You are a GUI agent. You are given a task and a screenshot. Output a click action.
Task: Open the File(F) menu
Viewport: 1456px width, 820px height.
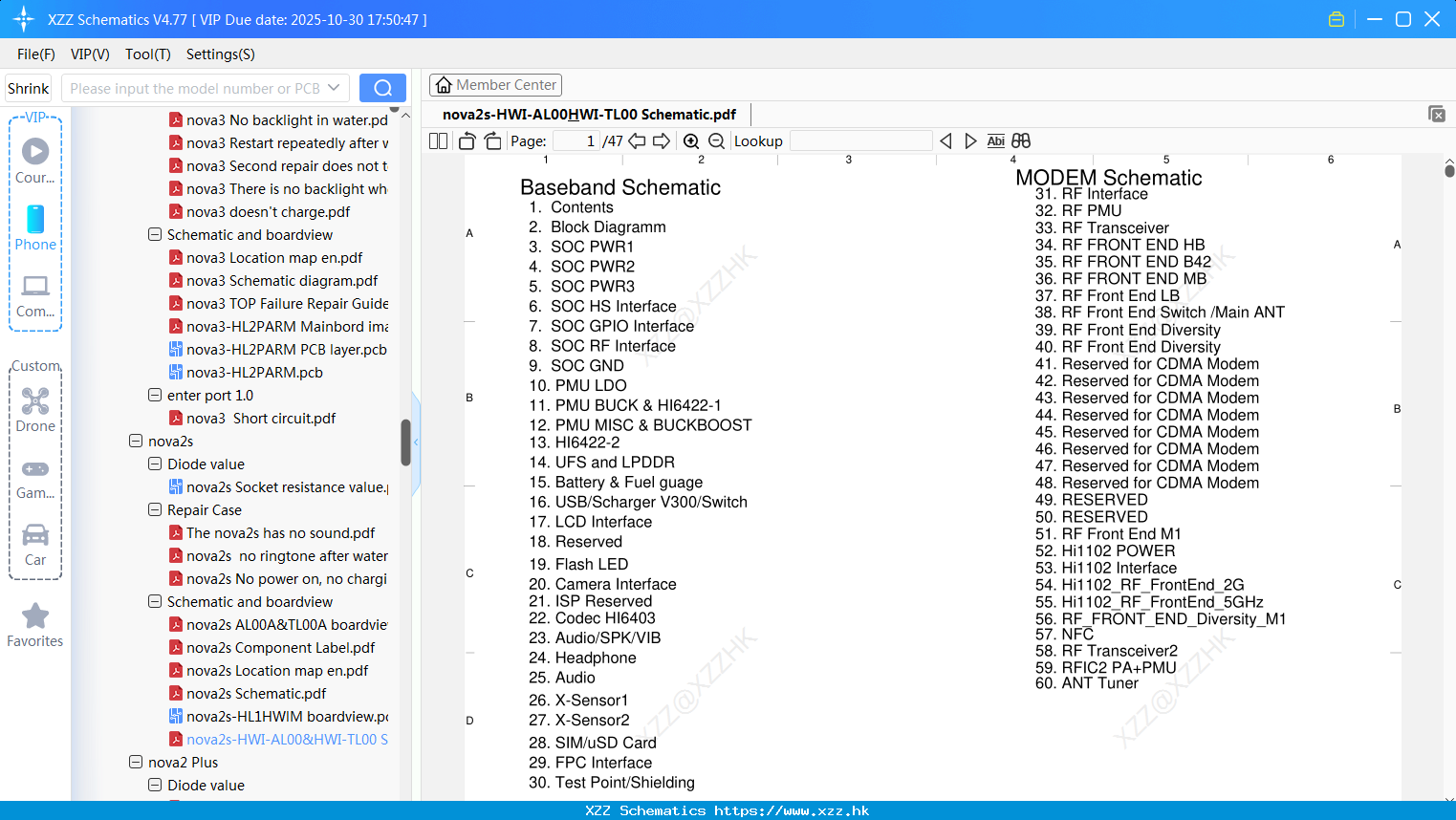tap(36, 54)
